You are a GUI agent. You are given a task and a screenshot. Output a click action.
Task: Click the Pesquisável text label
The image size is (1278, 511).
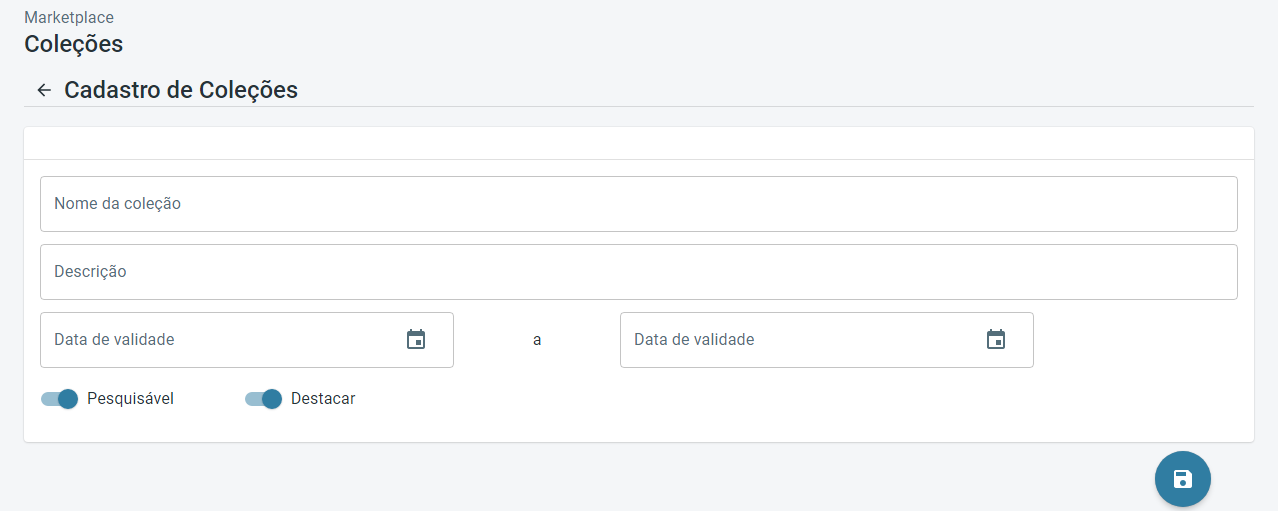pyautogui.click(x=131, y=399)
